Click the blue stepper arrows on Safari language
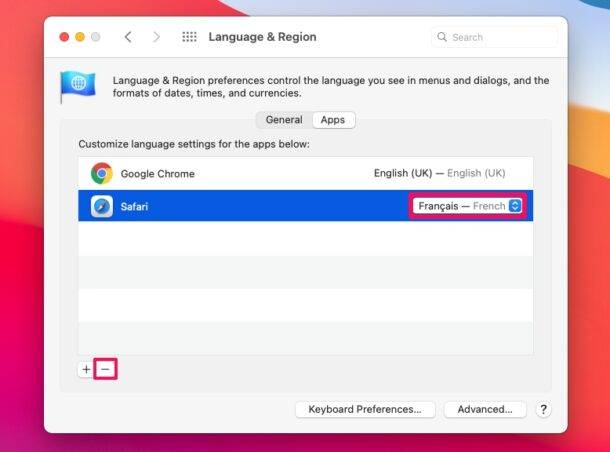This screenshot has height=452, width=610. coord(515,206)
